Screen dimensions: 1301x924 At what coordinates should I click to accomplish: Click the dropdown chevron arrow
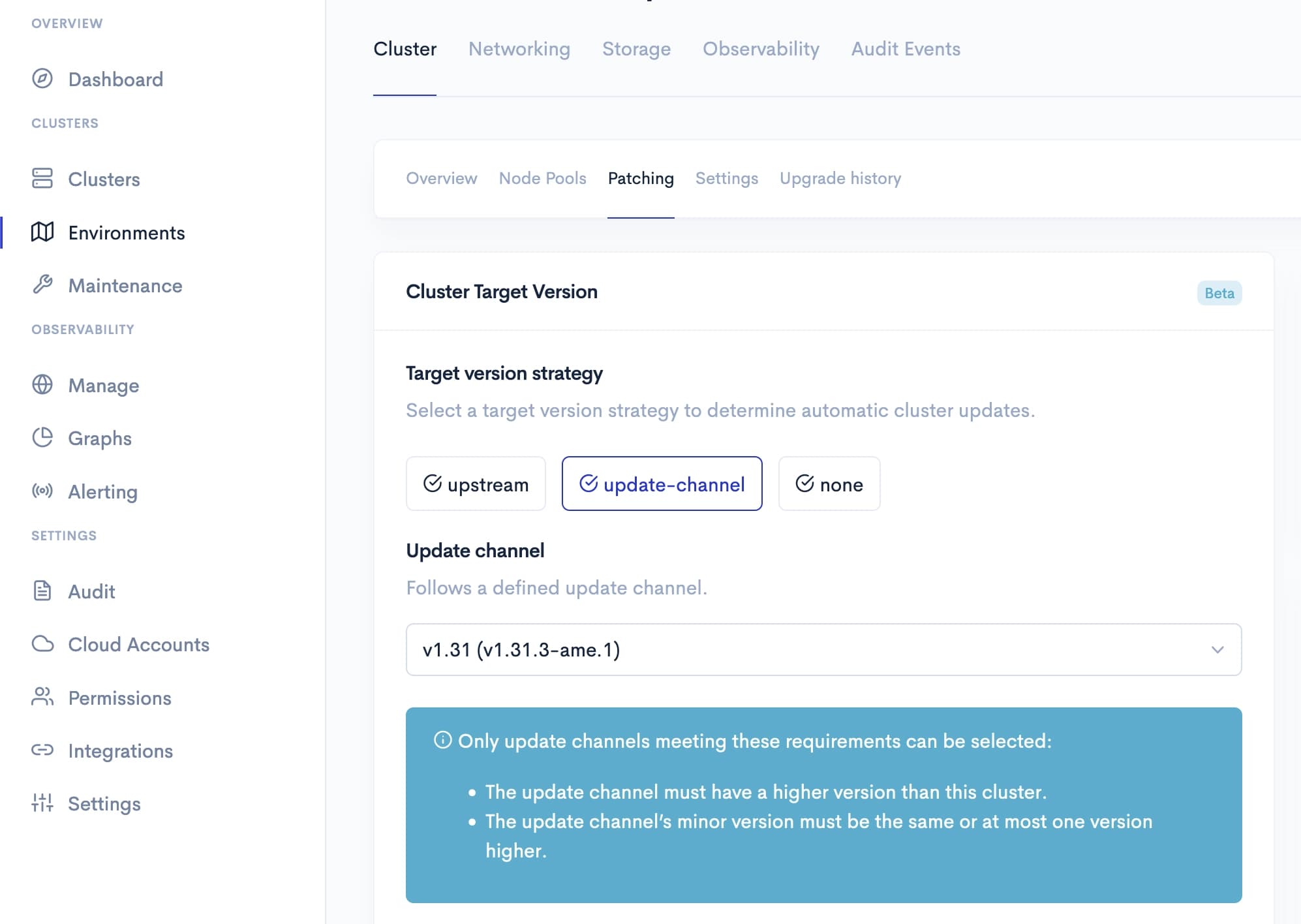(1217, 650)
